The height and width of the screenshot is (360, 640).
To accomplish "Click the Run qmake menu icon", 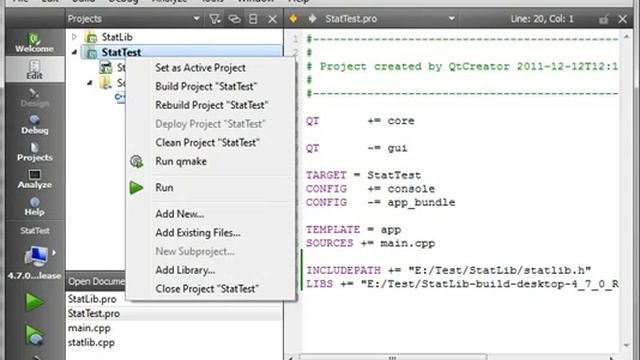I will click(136, 162).
